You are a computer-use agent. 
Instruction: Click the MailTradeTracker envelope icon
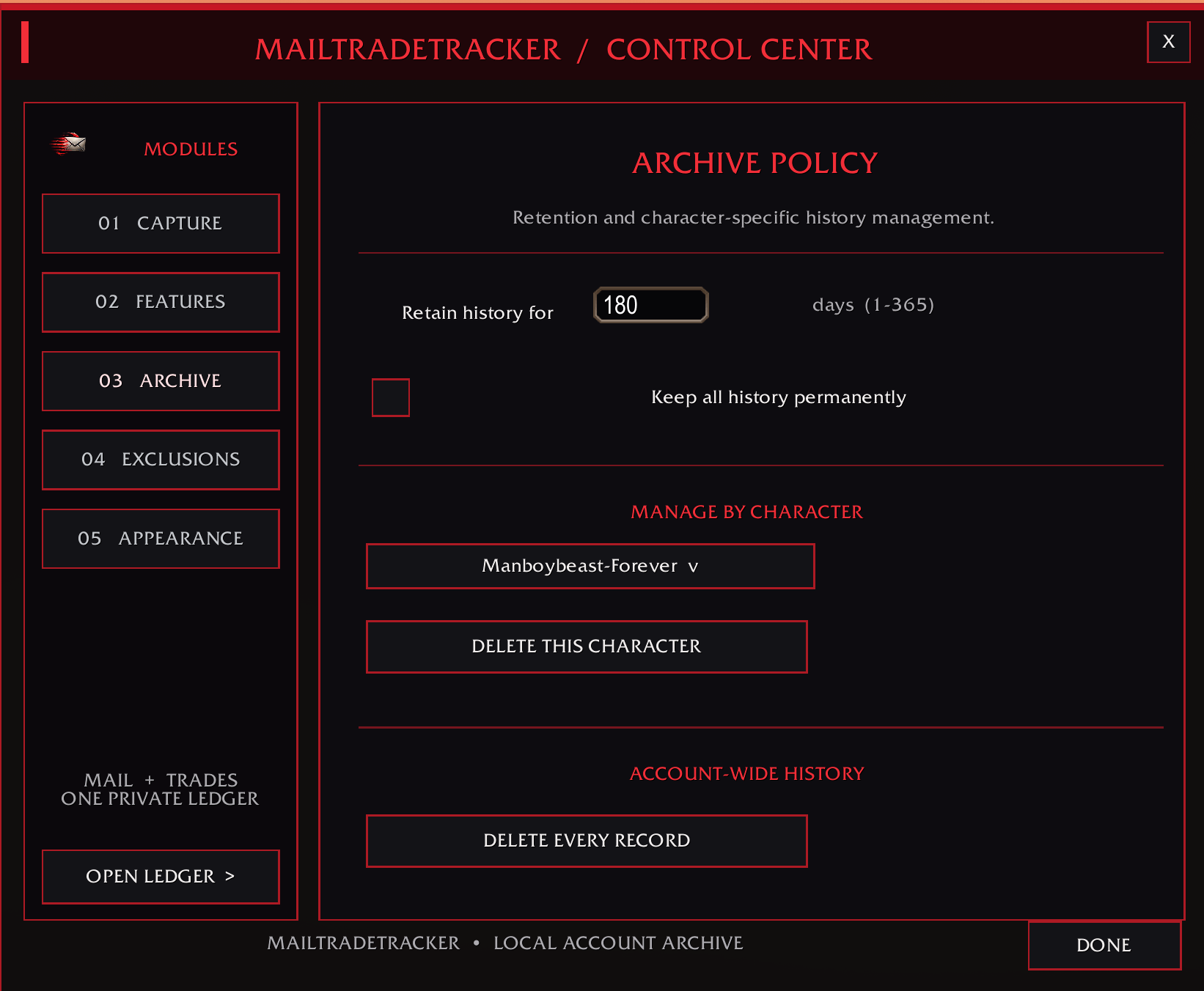pyautogui.click(x=69, y=144)
